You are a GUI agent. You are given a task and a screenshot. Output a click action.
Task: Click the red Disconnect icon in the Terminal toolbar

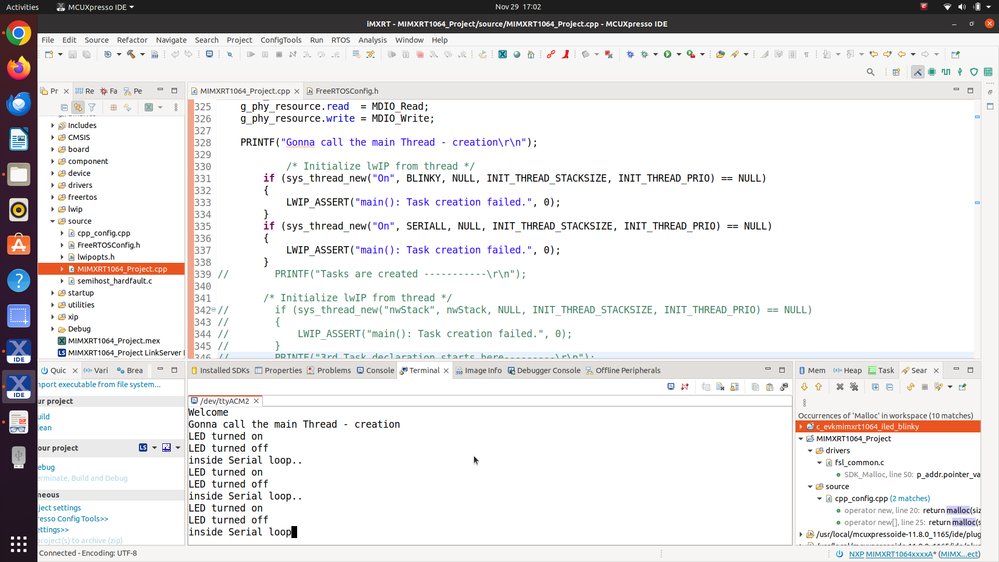click(x=685, y=387)
